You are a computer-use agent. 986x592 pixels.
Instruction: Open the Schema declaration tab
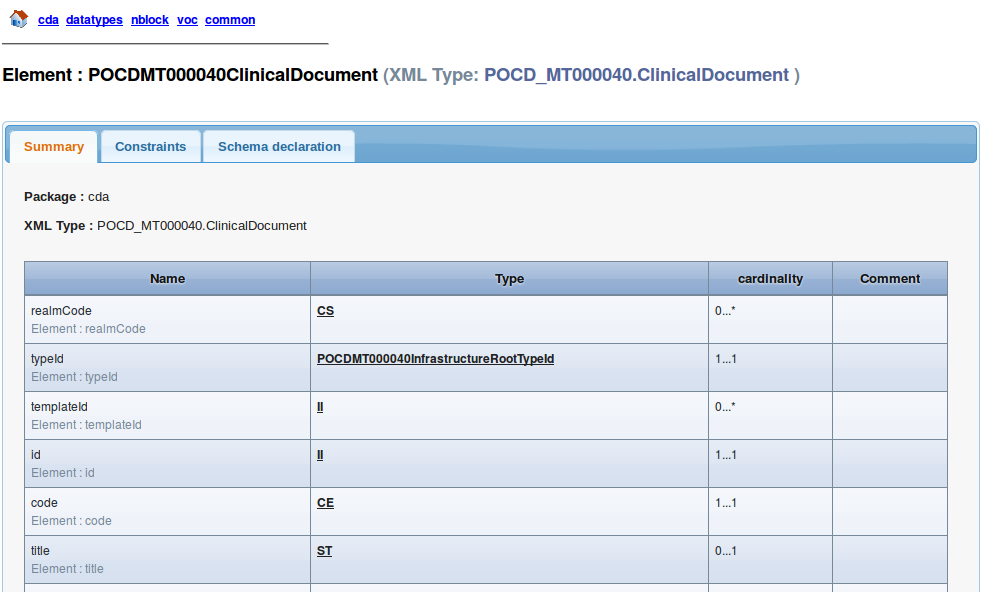tap(279, 147)
